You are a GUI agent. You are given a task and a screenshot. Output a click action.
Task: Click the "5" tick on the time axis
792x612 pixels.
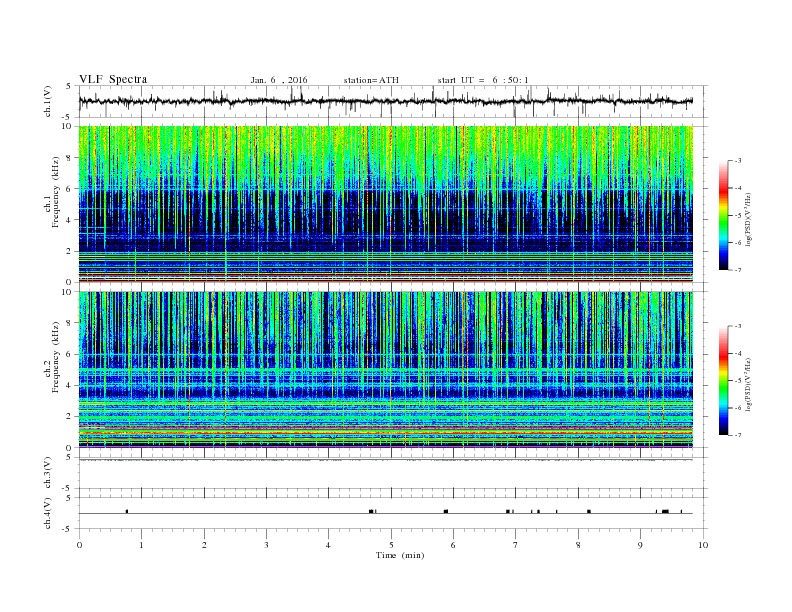click(391, 545)
